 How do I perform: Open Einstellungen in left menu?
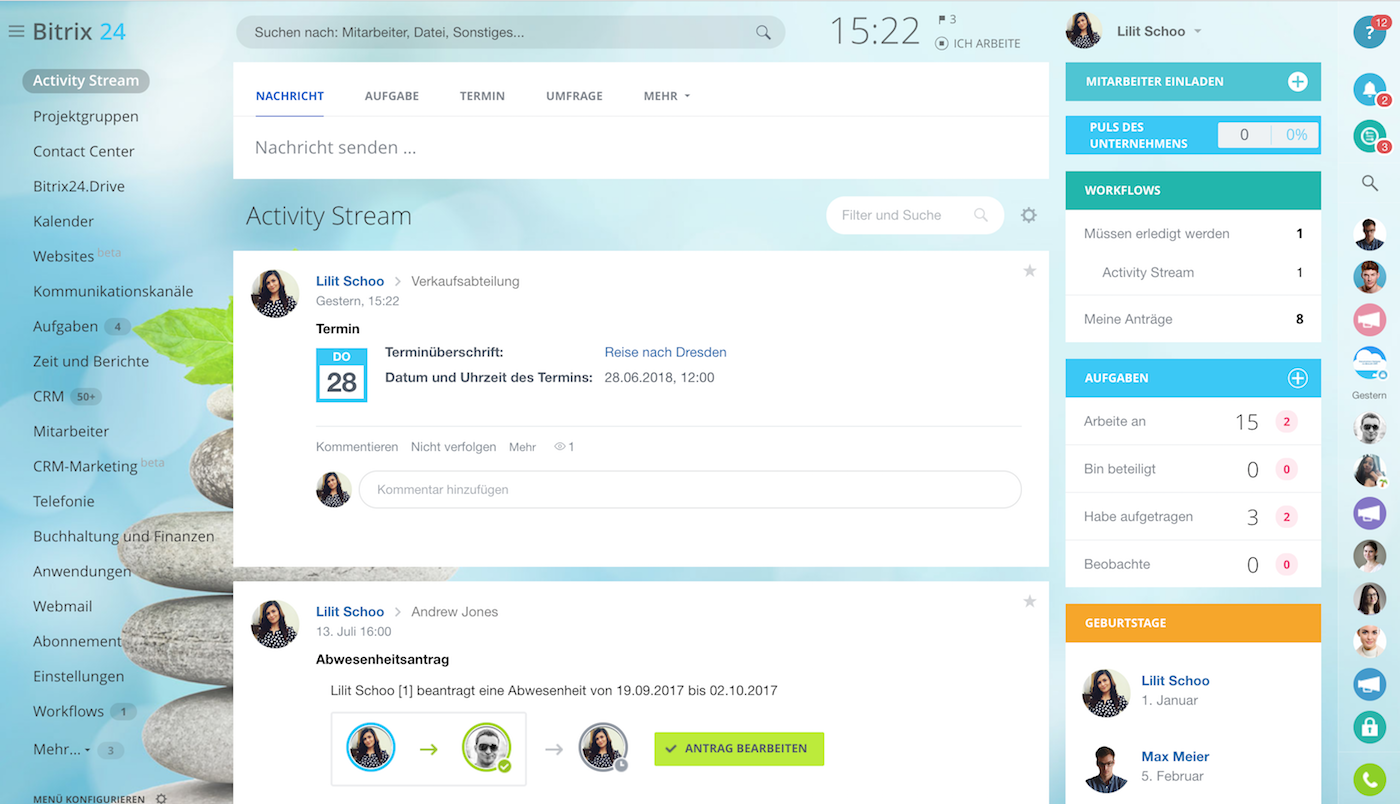coord(79,676)
